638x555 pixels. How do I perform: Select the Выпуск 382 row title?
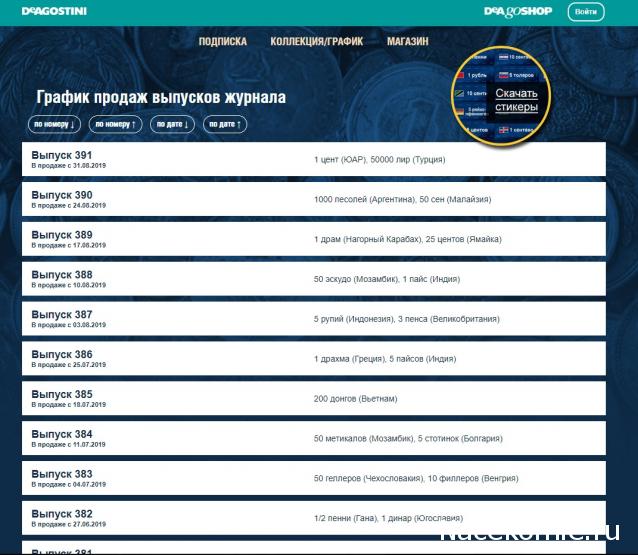62,514
